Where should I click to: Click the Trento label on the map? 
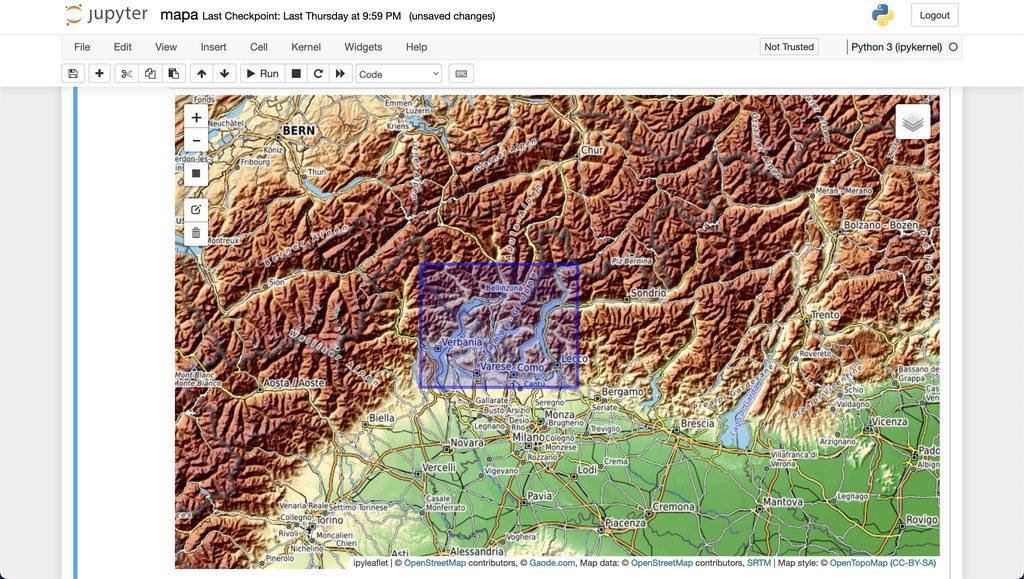coord(825,315)
